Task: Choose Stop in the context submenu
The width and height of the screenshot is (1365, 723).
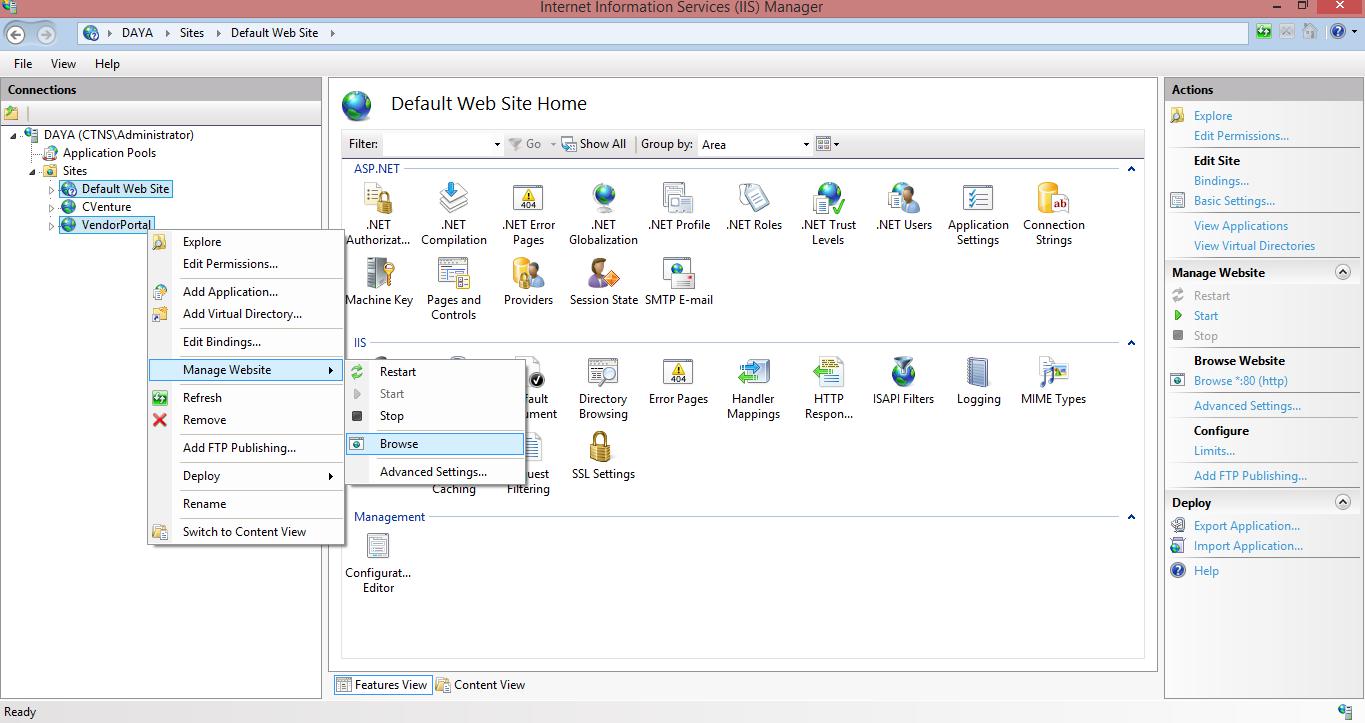Action: pos(435,416)
